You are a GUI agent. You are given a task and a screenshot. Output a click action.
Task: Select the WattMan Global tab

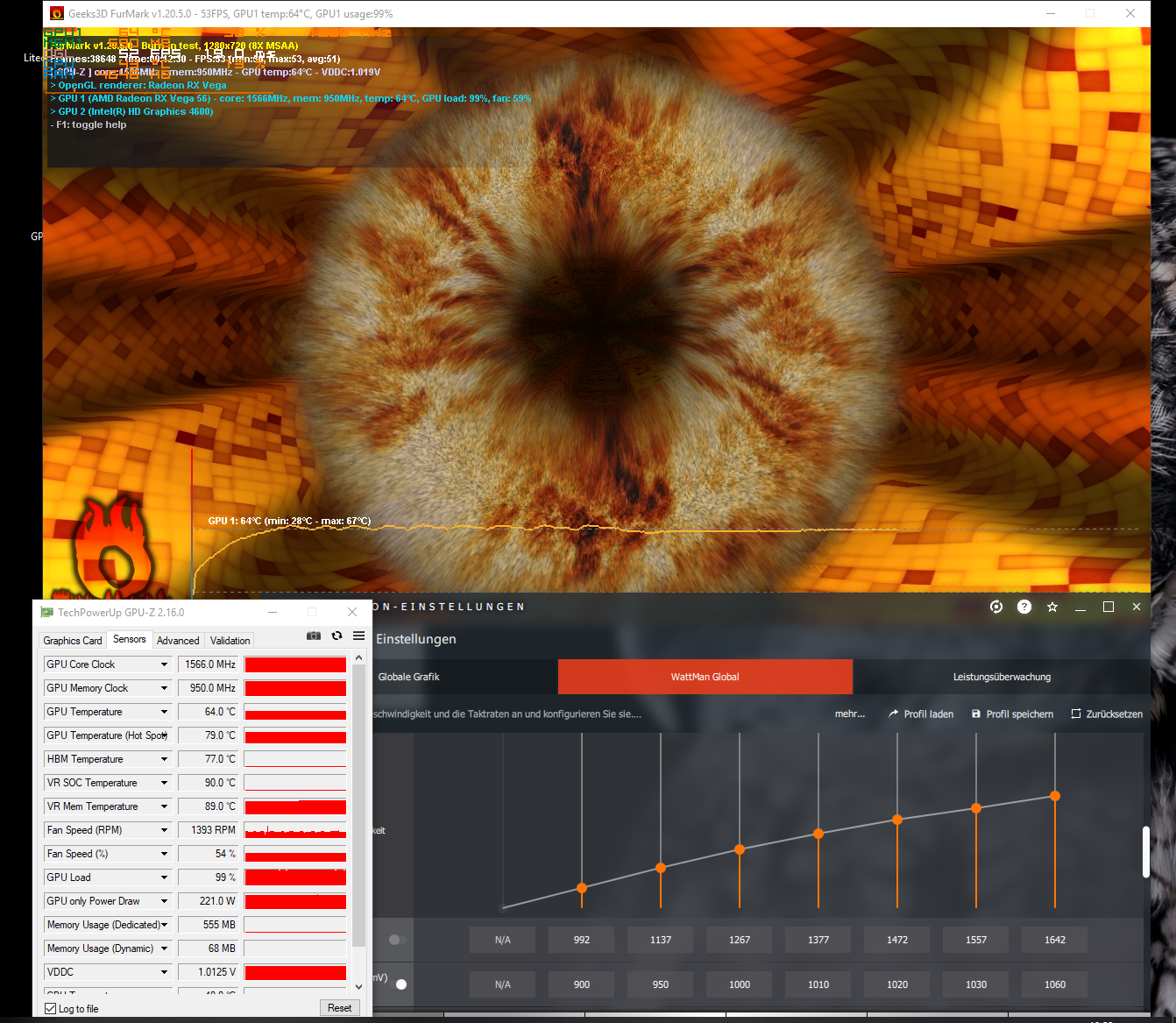tap(705, 677)
